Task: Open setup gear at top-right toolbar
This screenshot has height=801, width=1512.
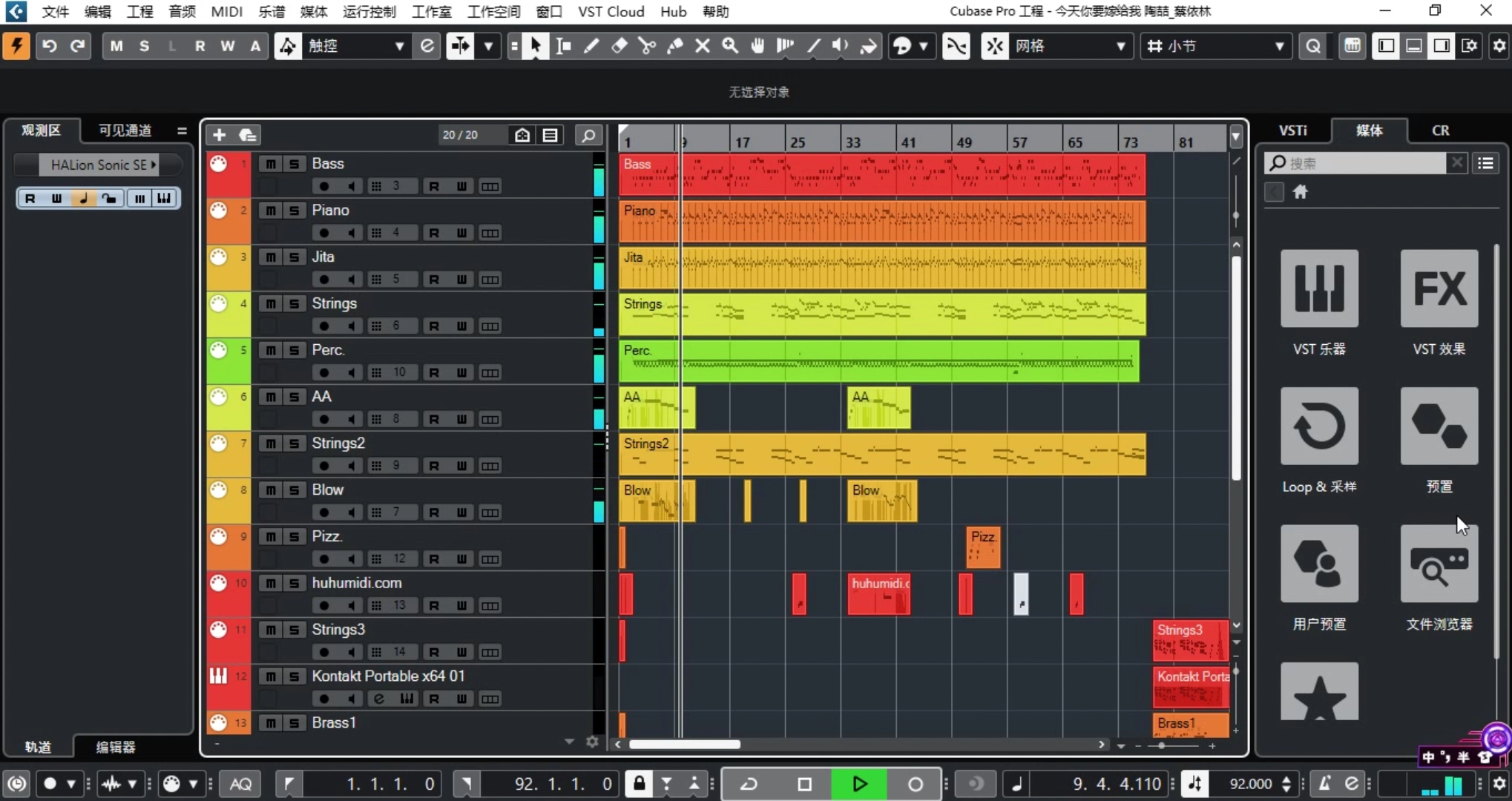Action: click(x=1499, y=46)
